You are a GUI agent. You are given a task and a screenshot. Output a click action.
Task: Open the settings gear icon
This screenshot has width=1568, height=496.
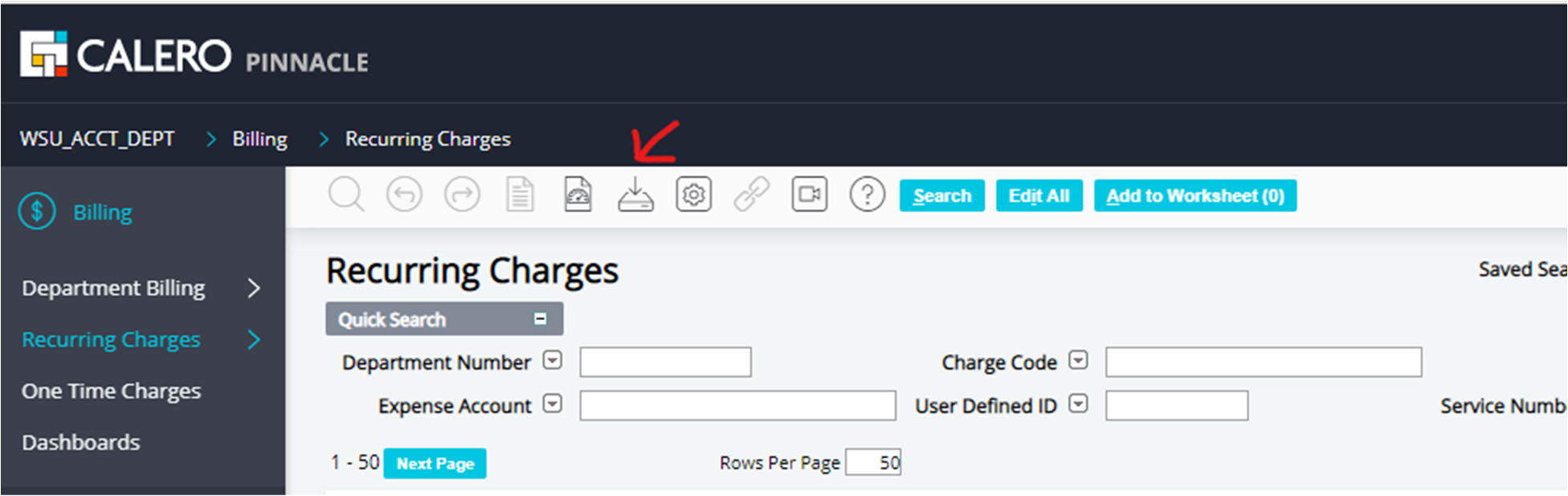[693, 195]
